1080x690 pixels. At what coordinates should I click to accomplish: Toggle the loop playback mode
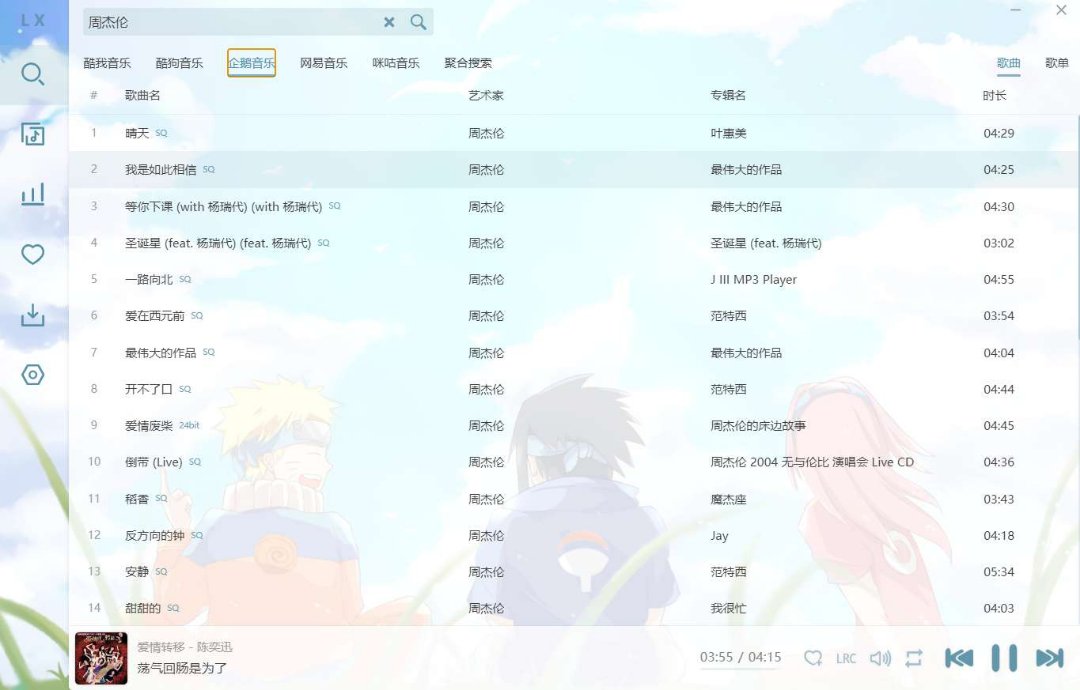coord(914,658)
